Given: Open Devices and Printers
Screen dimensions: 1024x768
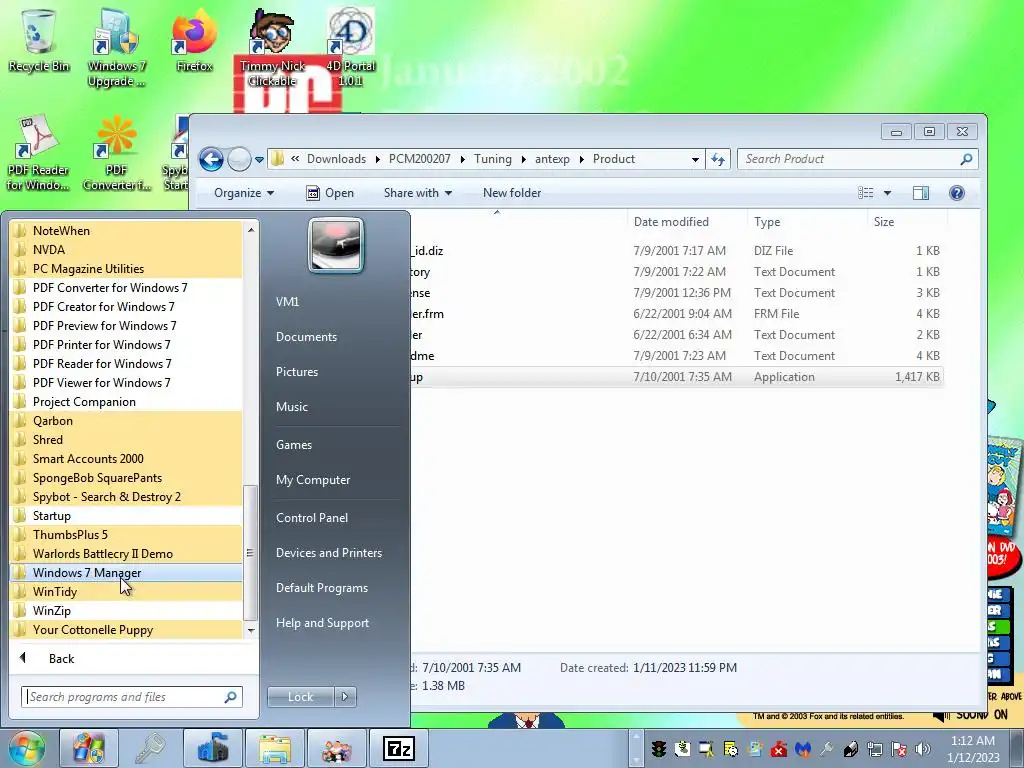Looking at the screenshot, I should point(328,553).
